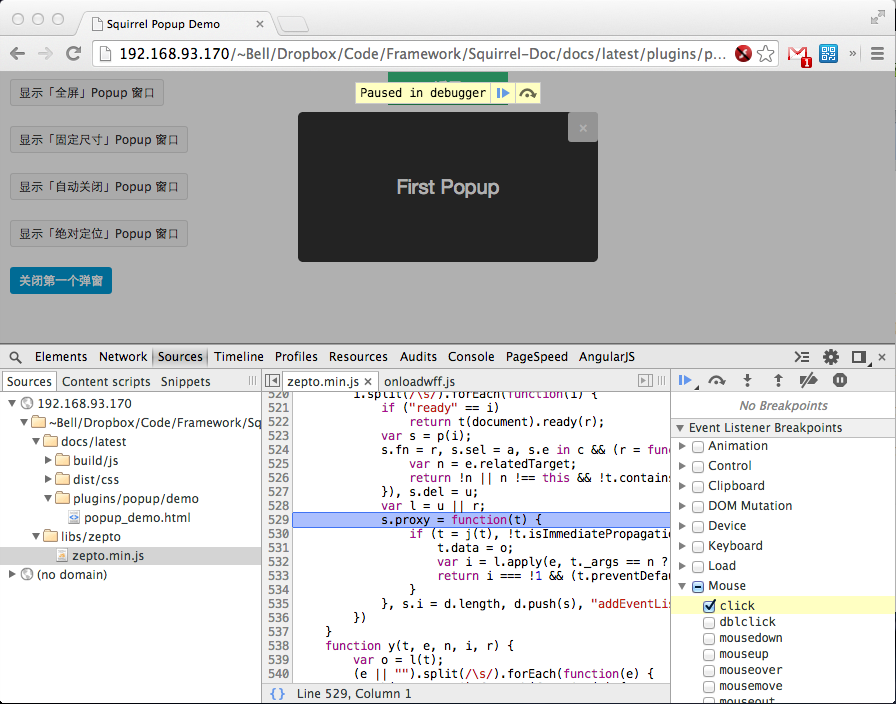Collapse the Mouse breakpoint category
This screenshot has height=704, width=896.
pyautogui.click(x=682, y=586)
